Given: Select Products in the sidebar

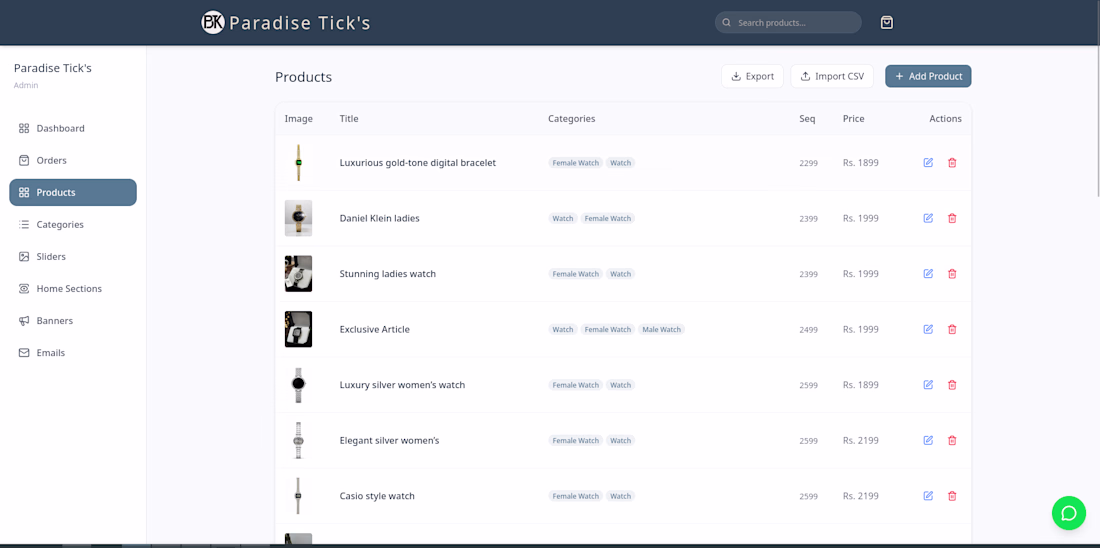Looking at the screenshot, I should [73, 192].
